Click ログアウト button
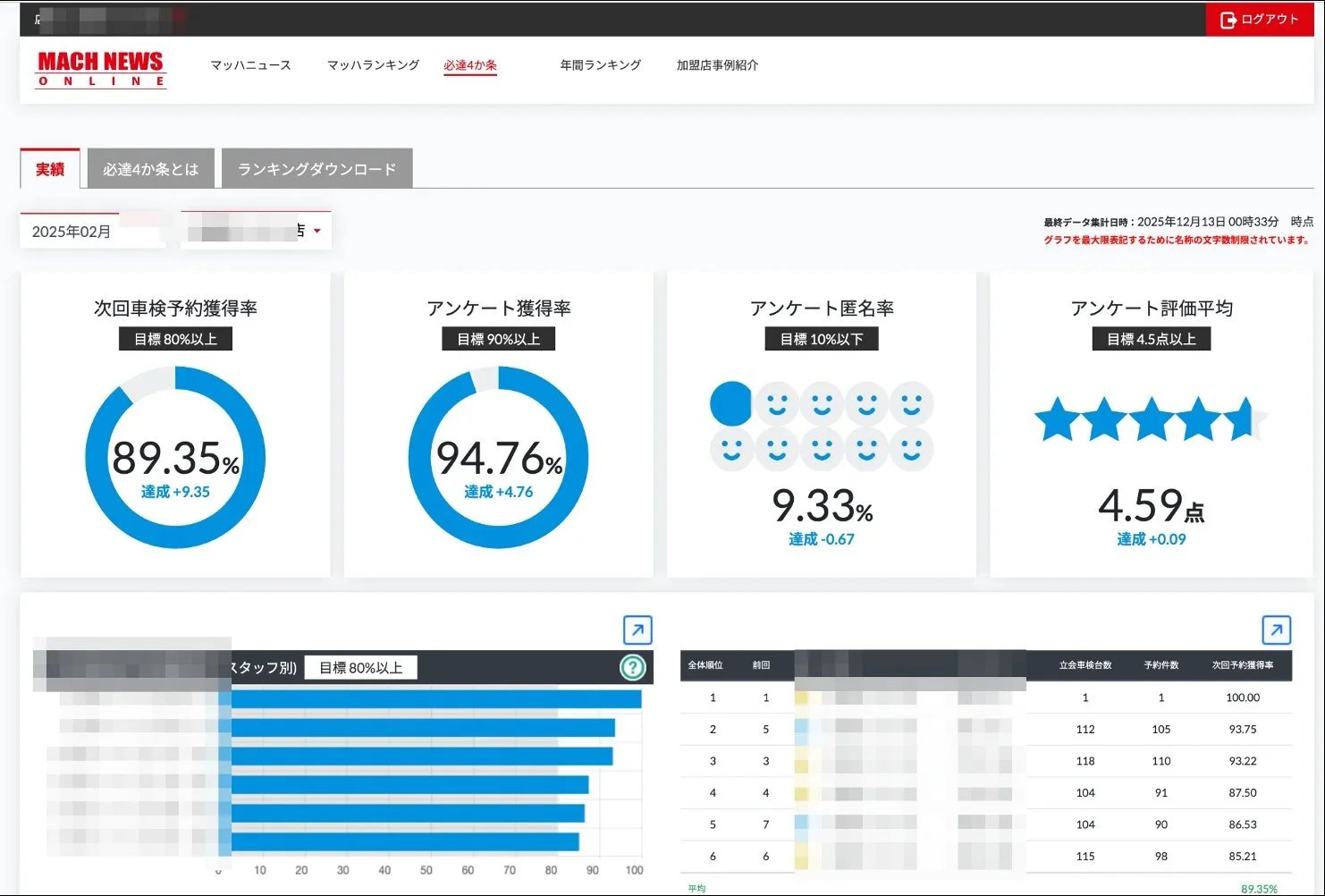Viewport: 1325px width, 896px height. (1260, 20)
